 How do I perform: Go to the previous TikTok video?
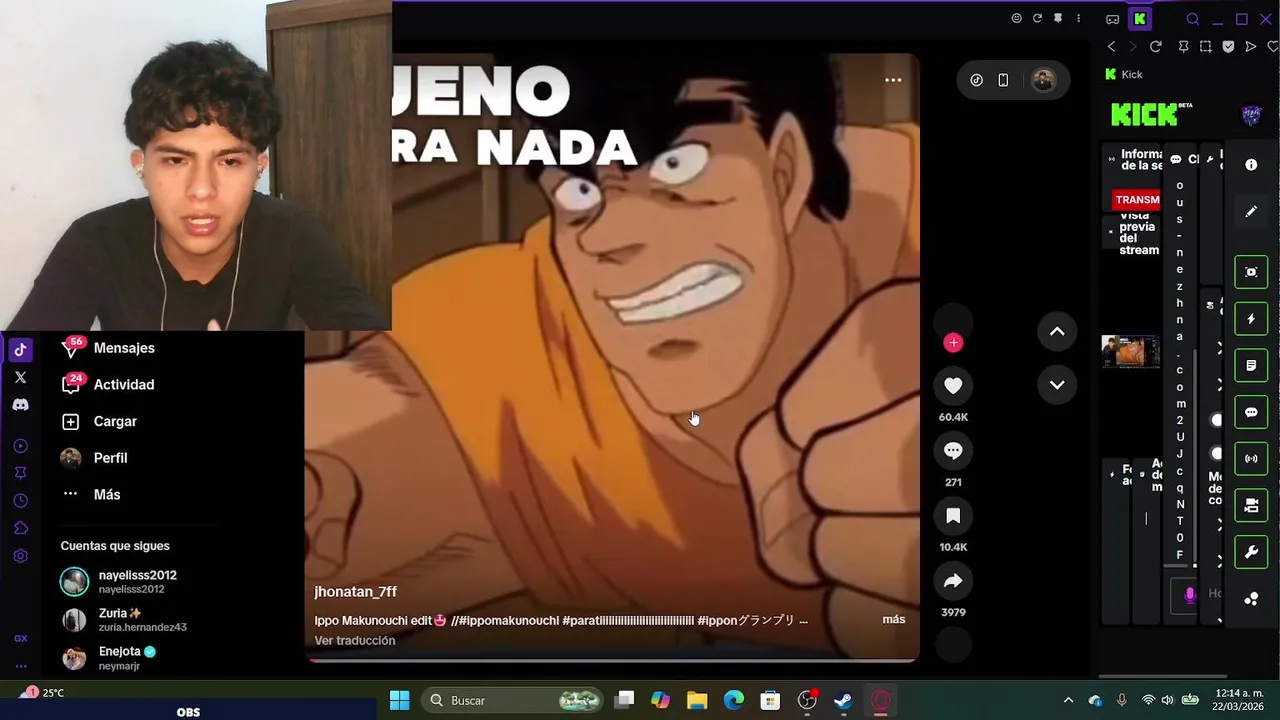(1057, 332)
